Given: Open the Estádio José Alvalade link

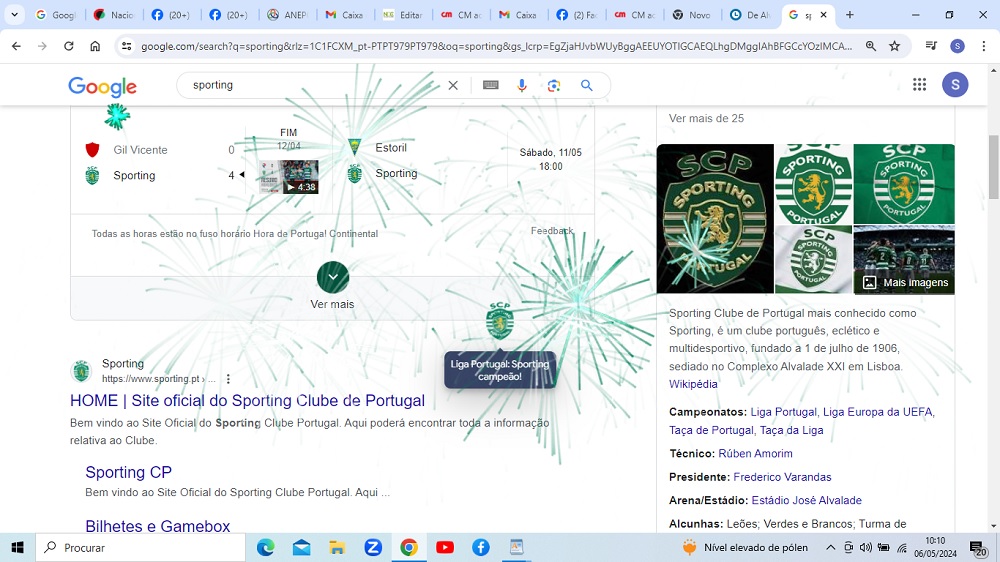Looking at the screenshot, I should [807, 501].
